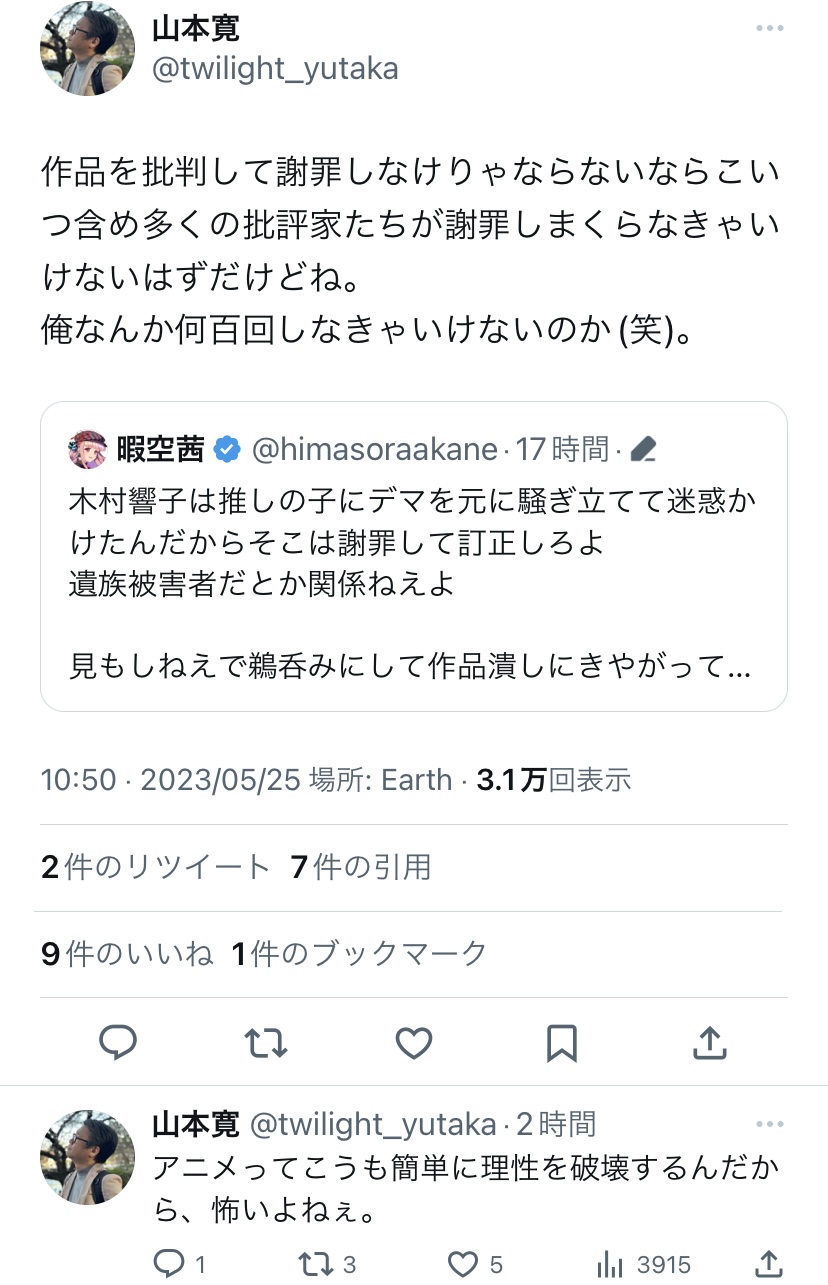View the 7件の引用 quotes list
The image size is (828, 1285).
point(361,867)
